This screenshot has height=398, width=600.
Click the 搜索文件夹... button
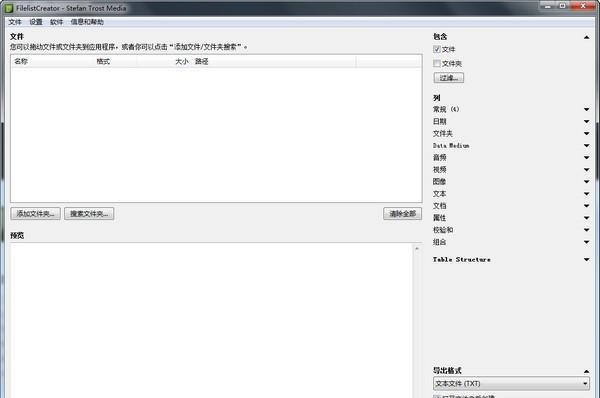tap(89, 214)
